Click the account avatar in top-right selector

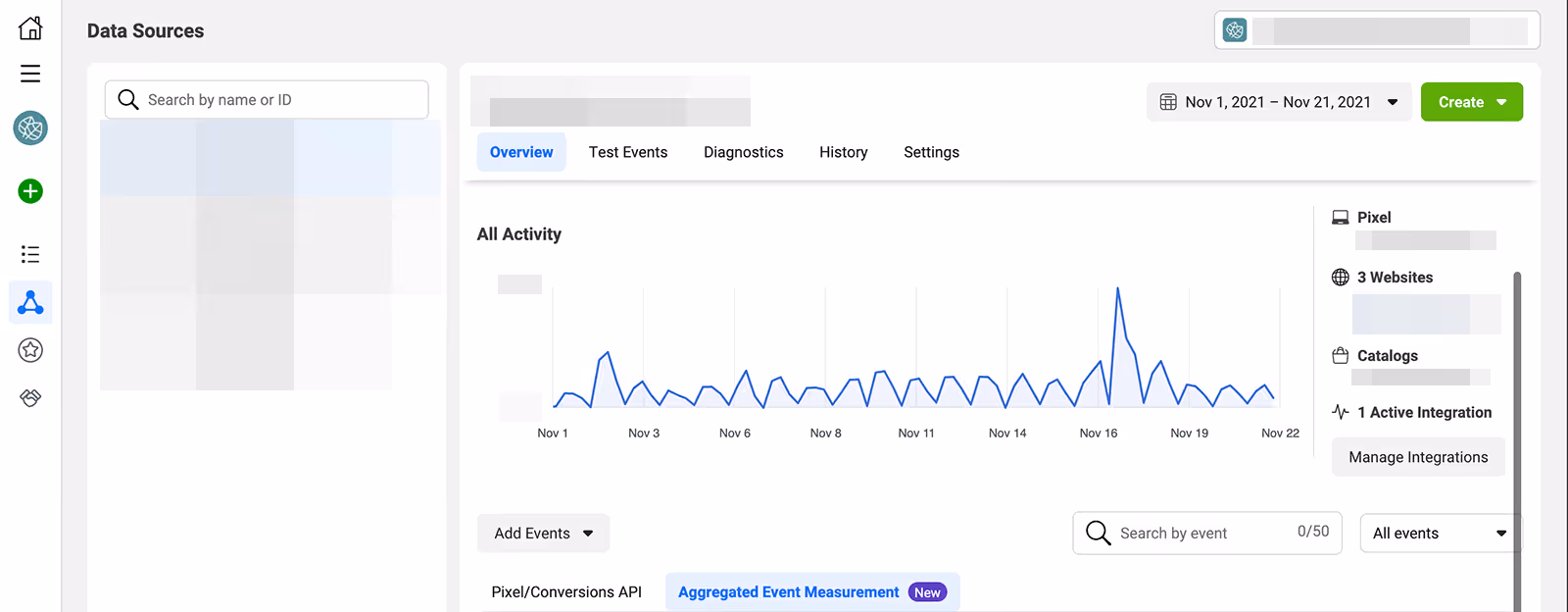1235,30
